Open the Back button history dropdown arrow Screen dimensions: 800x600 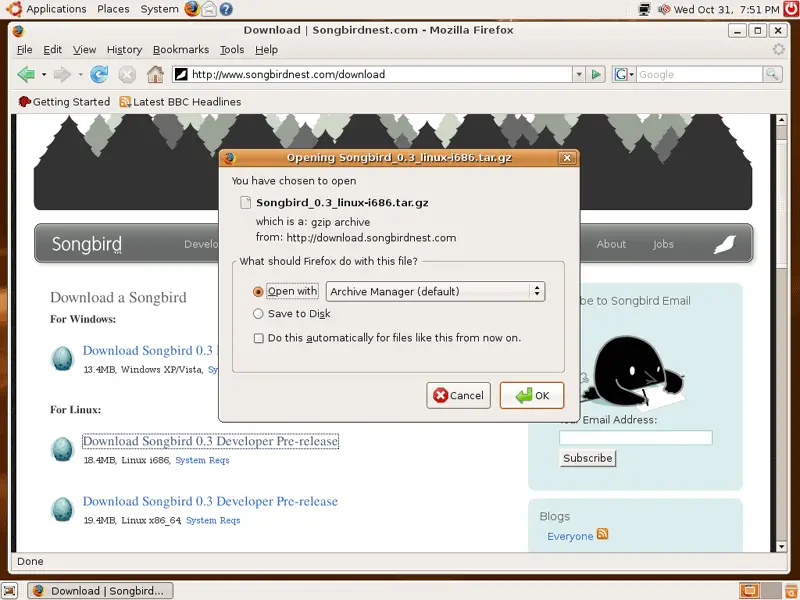[x=44, y=74]
